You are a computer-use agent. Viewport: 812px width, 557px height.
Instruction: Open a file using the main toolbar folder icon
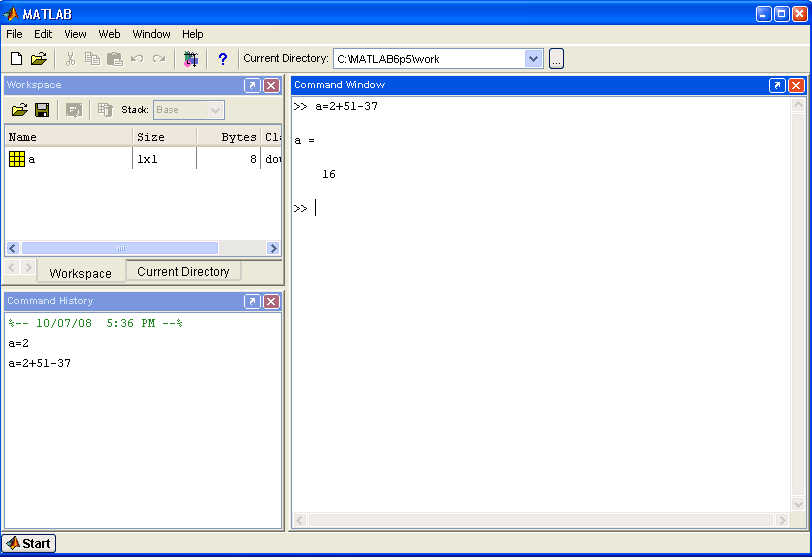tap(39, 59)
